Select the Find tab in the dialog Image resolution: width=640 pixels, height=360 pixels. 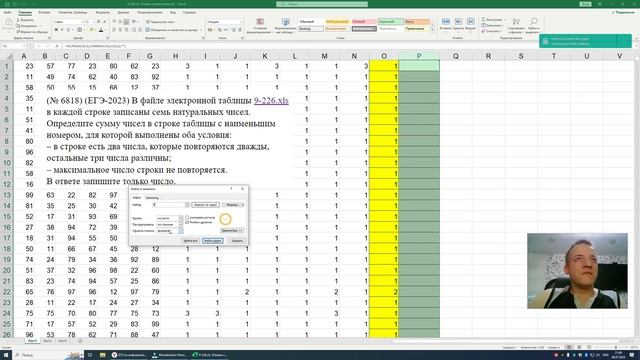137,198
